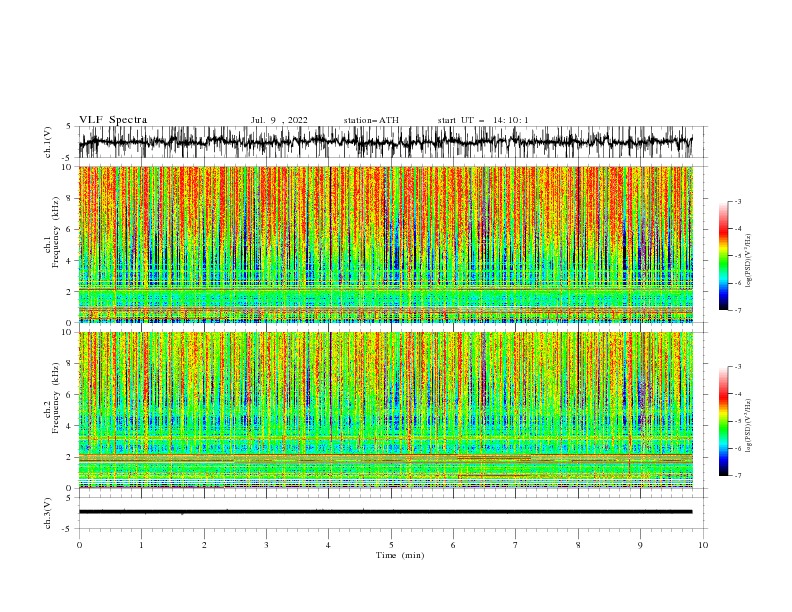The image size is (792, 612).
Task: Click the "ch.1(V)" waveform axis label
Action: pyautogui.click(x=48, y=142)
